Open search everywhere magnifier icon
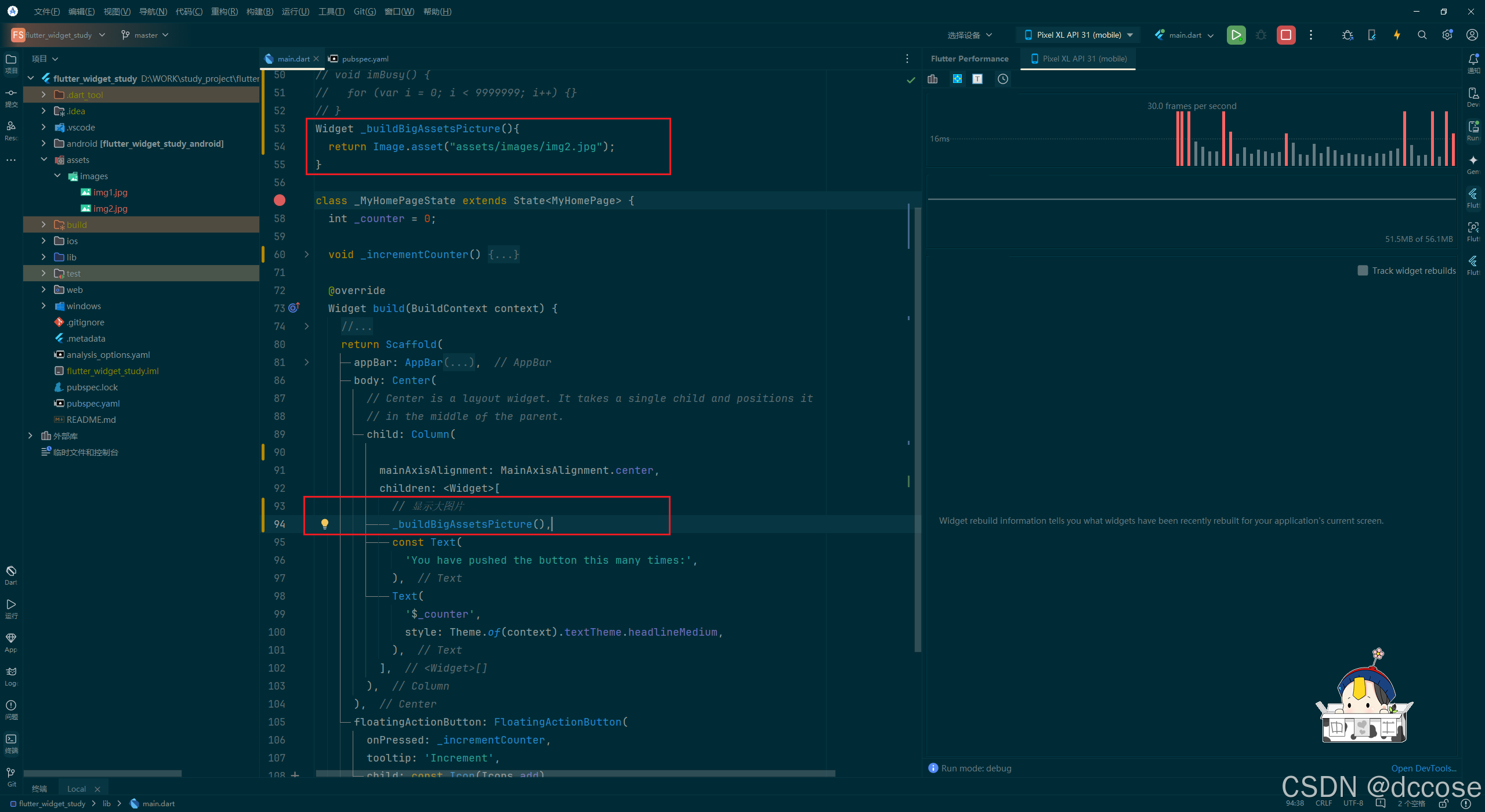1485x812 pixels. click(x=1422, y=35)
